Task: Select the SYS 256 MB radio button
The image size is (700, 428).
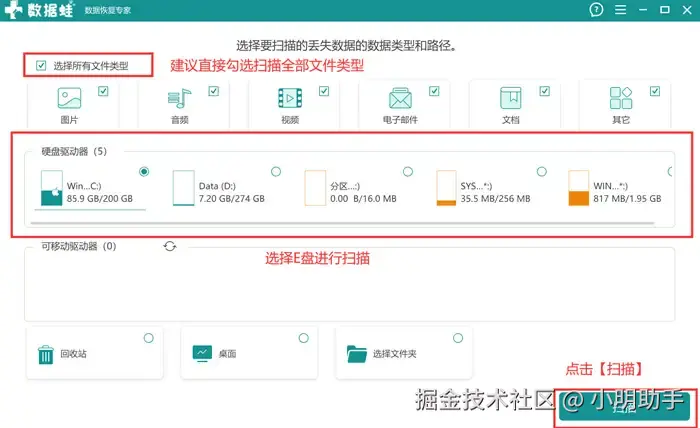Action: 542,171
